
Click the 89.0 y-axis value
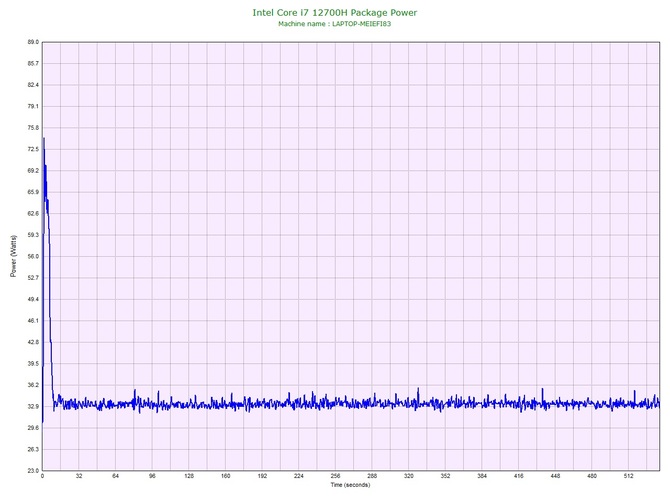coord(33,42)
